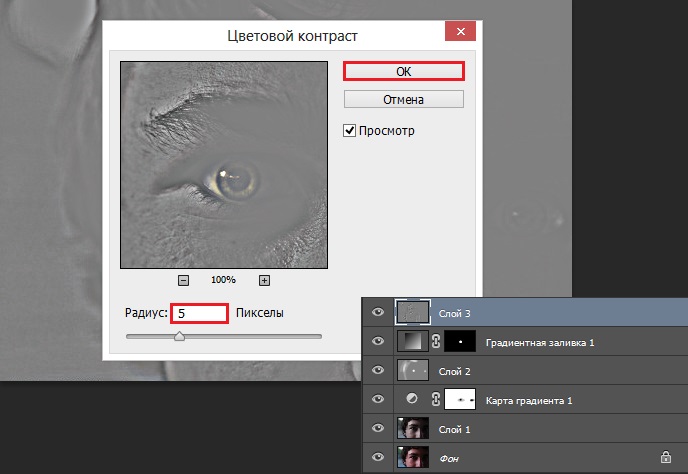
Task: Click the radius slider handle
Action: tap(179, 337)
